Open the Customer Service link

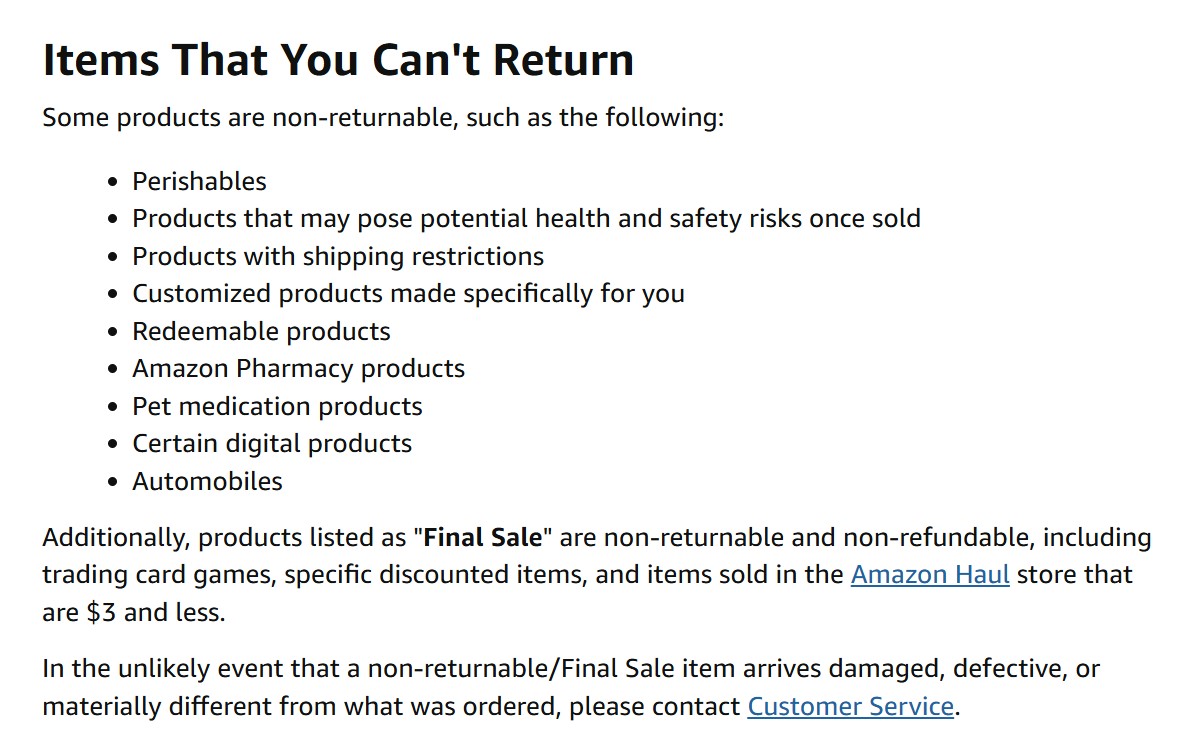[850, 707]
